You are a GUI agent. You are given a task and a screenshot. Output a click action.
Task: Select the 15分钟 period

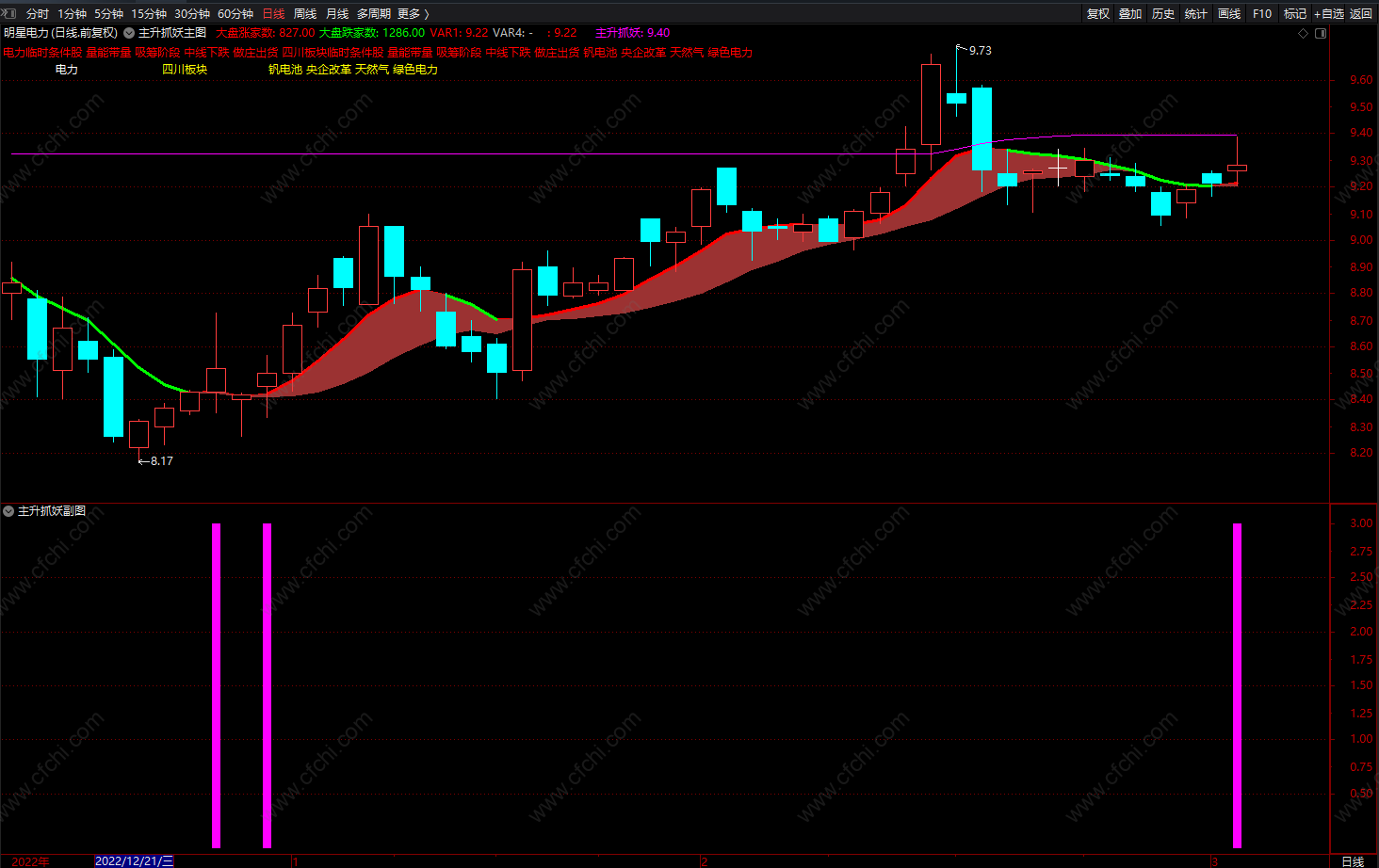click(149, 14)
